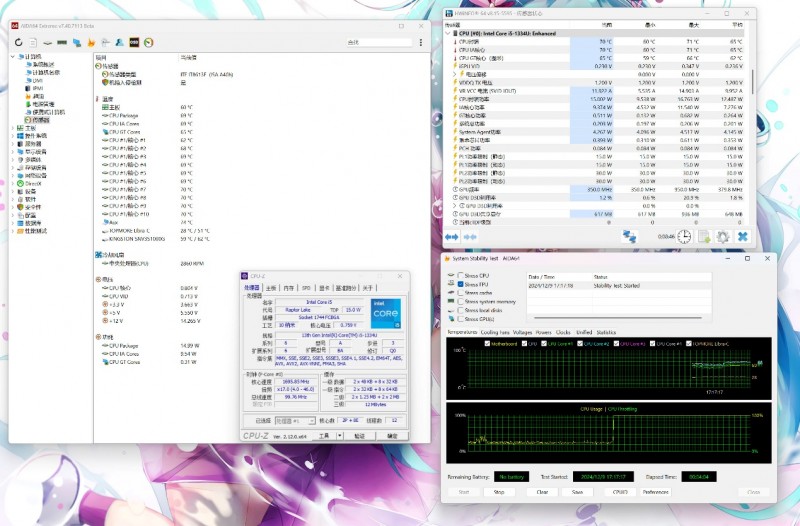Screen dimensions: 800x526
Task: Open CPUID from Stability Test
Action: point(619,492)
